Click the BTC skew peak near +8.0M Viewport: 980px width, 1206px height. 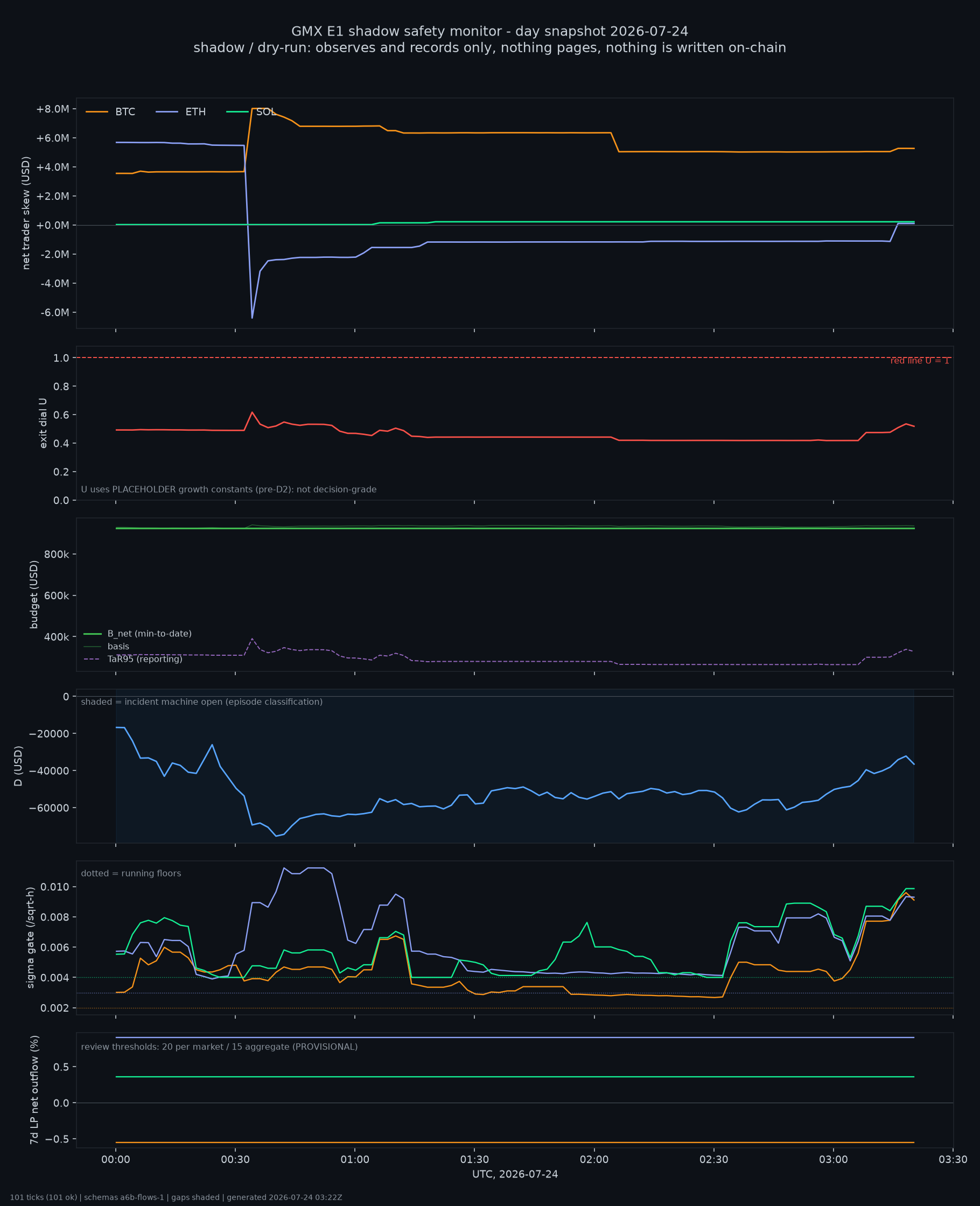(260, 108)
